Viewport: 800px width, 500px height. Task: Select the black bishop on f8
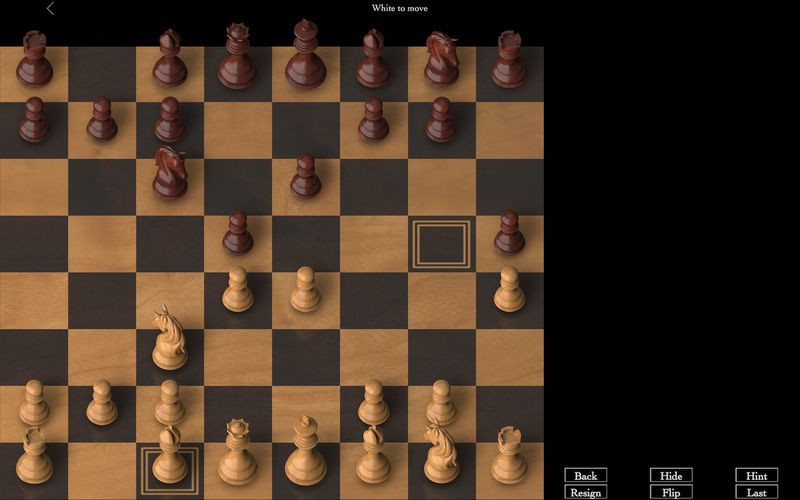373,58
